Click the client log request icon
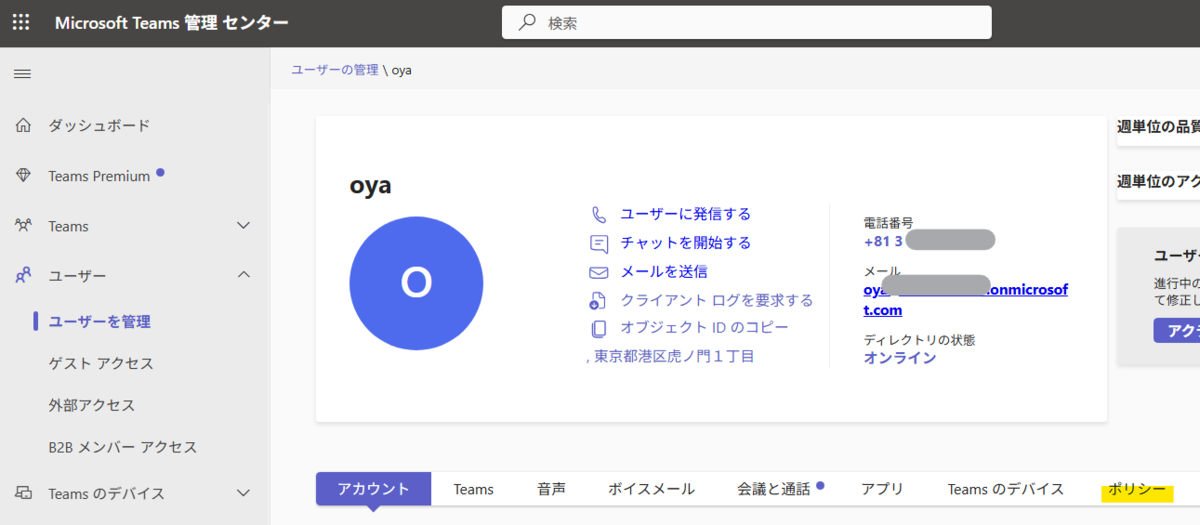 coord(599,300)
